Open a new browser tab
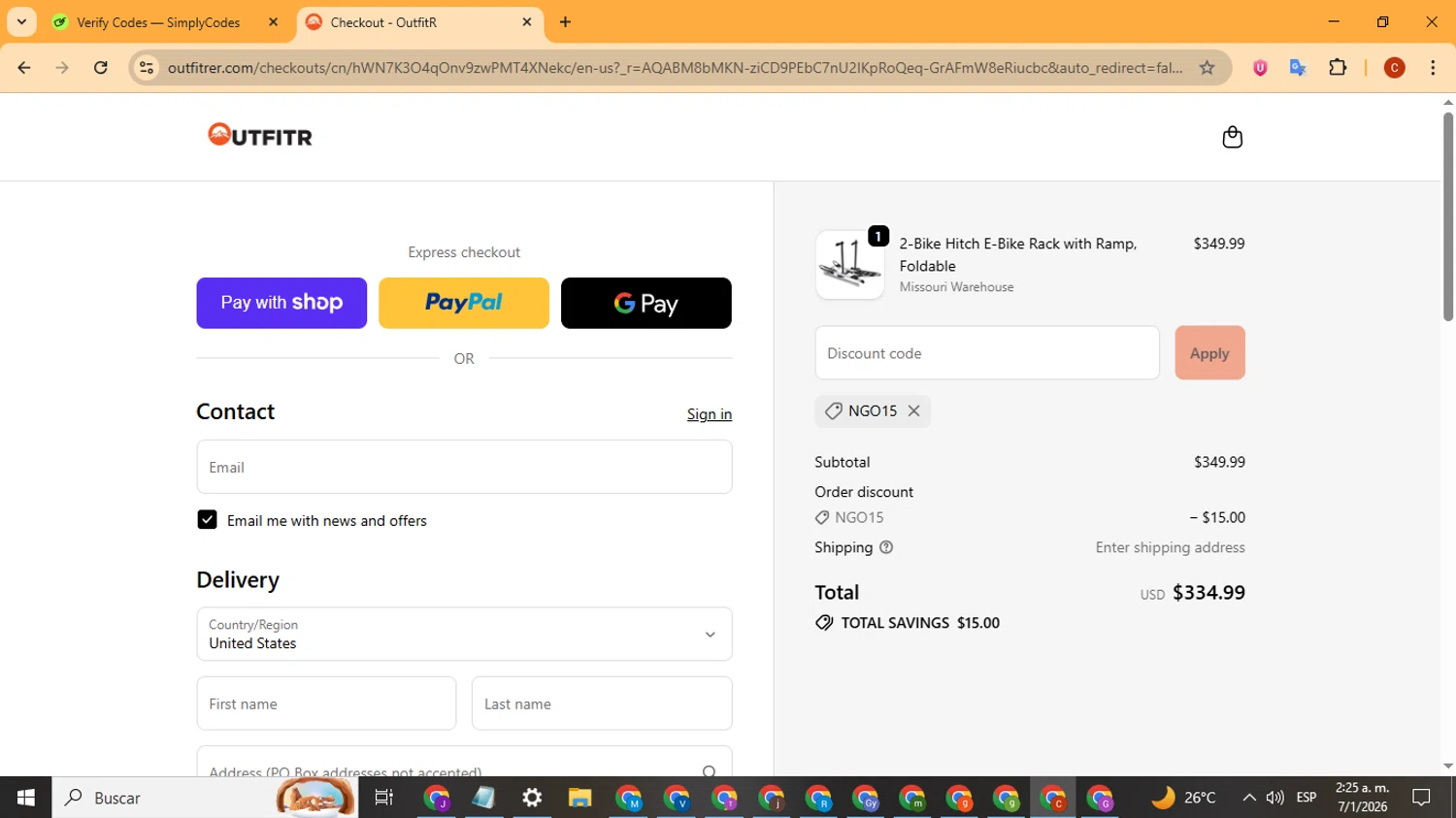 [566, 22]
